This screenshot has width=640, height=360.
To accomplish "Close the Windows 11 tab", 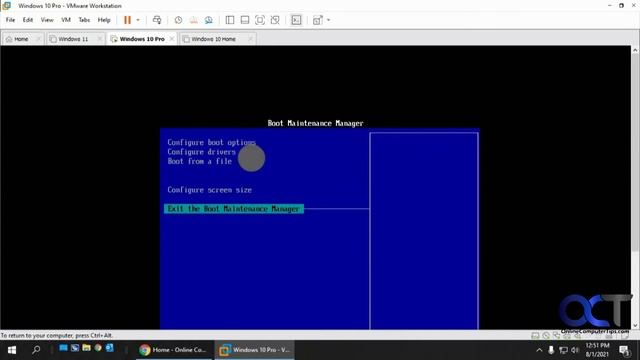I will 100,39.
